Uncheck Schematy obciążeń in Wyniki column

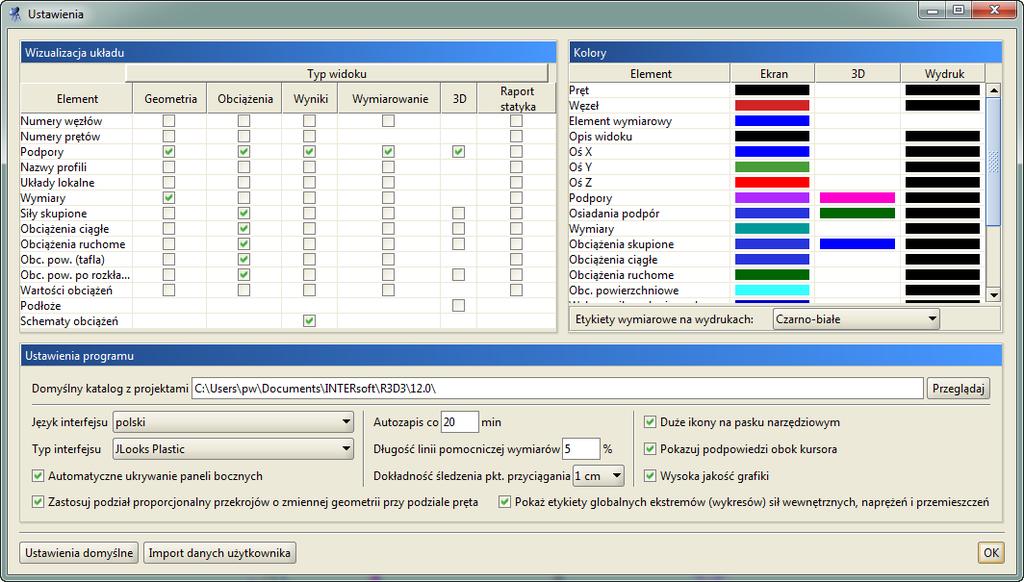[x=310, y=321]
